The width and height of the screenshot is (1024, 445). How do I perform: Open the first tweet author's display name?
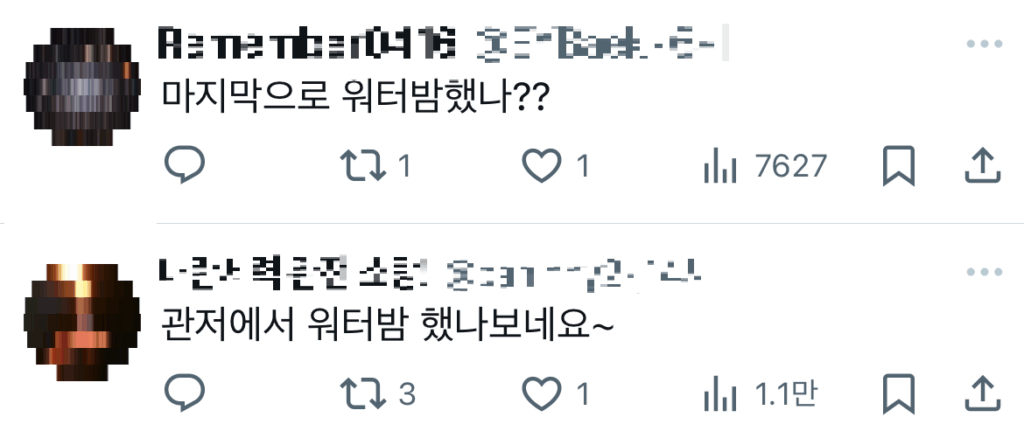(x=307, y=43)
